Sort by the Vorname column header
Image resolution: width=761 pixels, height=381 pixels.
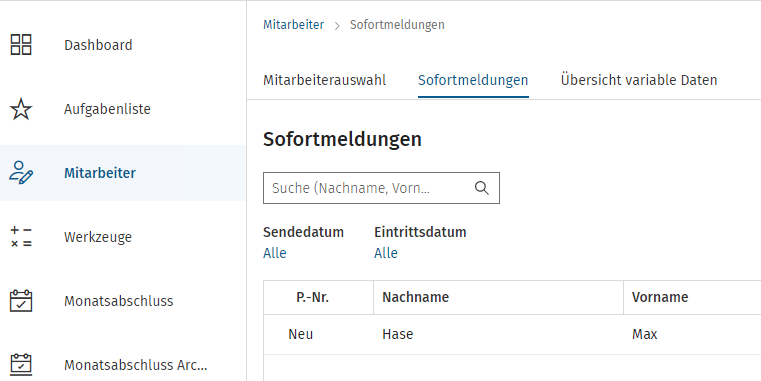pos(692,297)
